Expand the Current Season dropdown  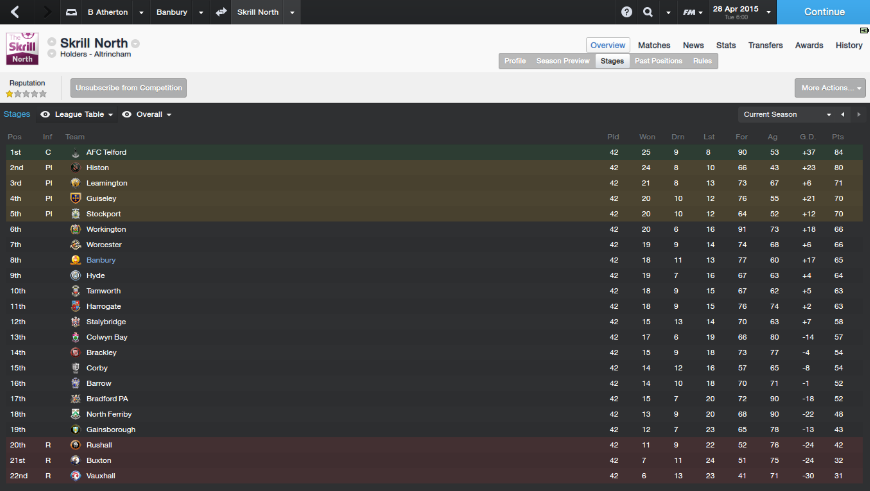coord(787,114)
